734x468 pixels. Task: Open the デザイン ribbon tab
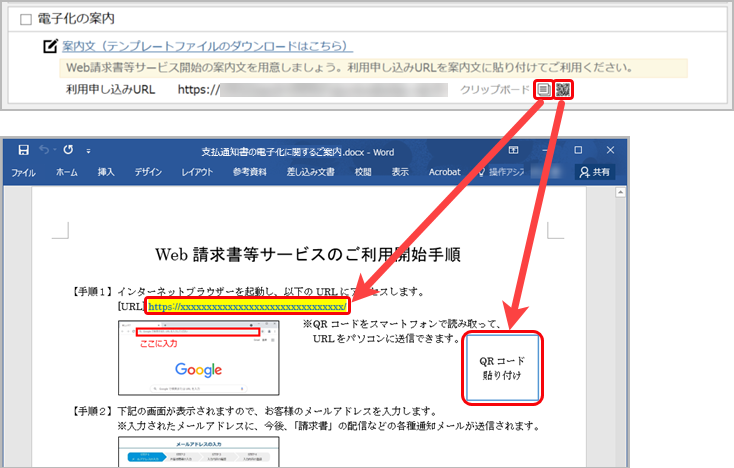pos(148,172)
